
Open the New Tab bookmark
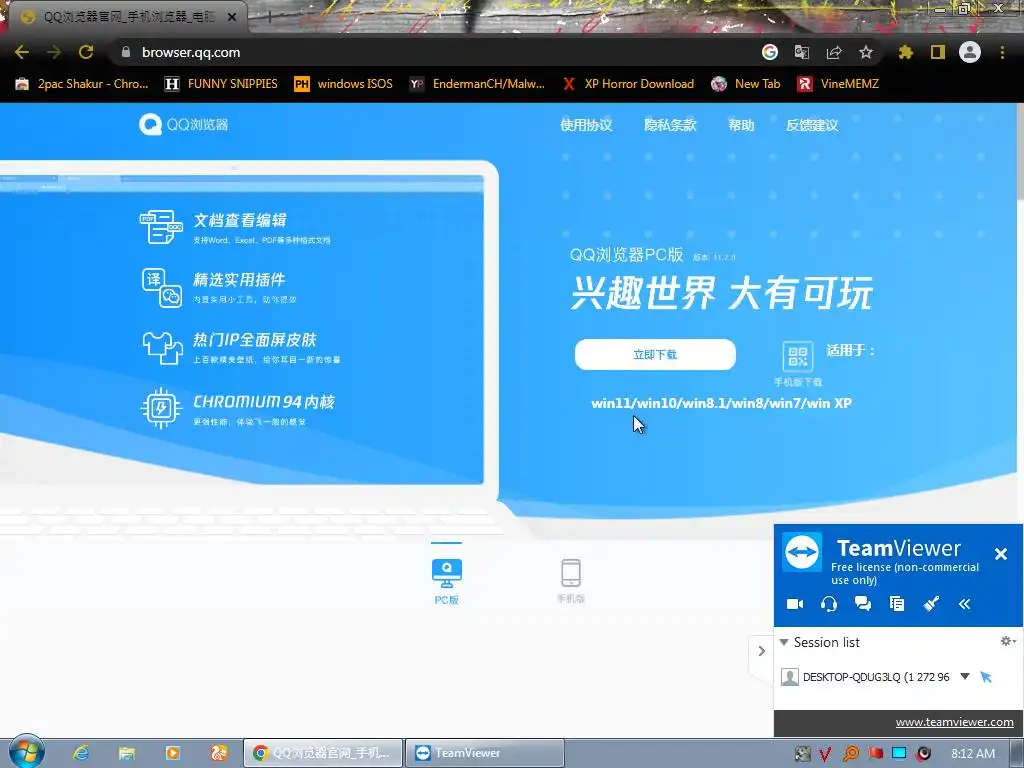pyautogui.click(x=746, y=84)
